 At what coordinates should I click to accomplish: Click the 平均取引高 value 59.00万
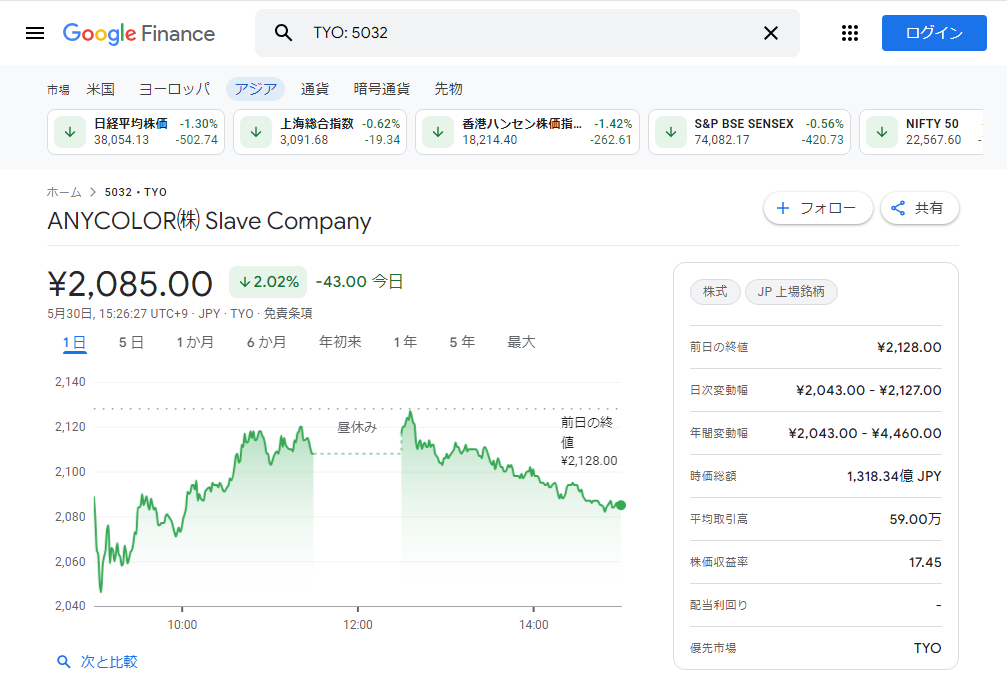point(915,519)
